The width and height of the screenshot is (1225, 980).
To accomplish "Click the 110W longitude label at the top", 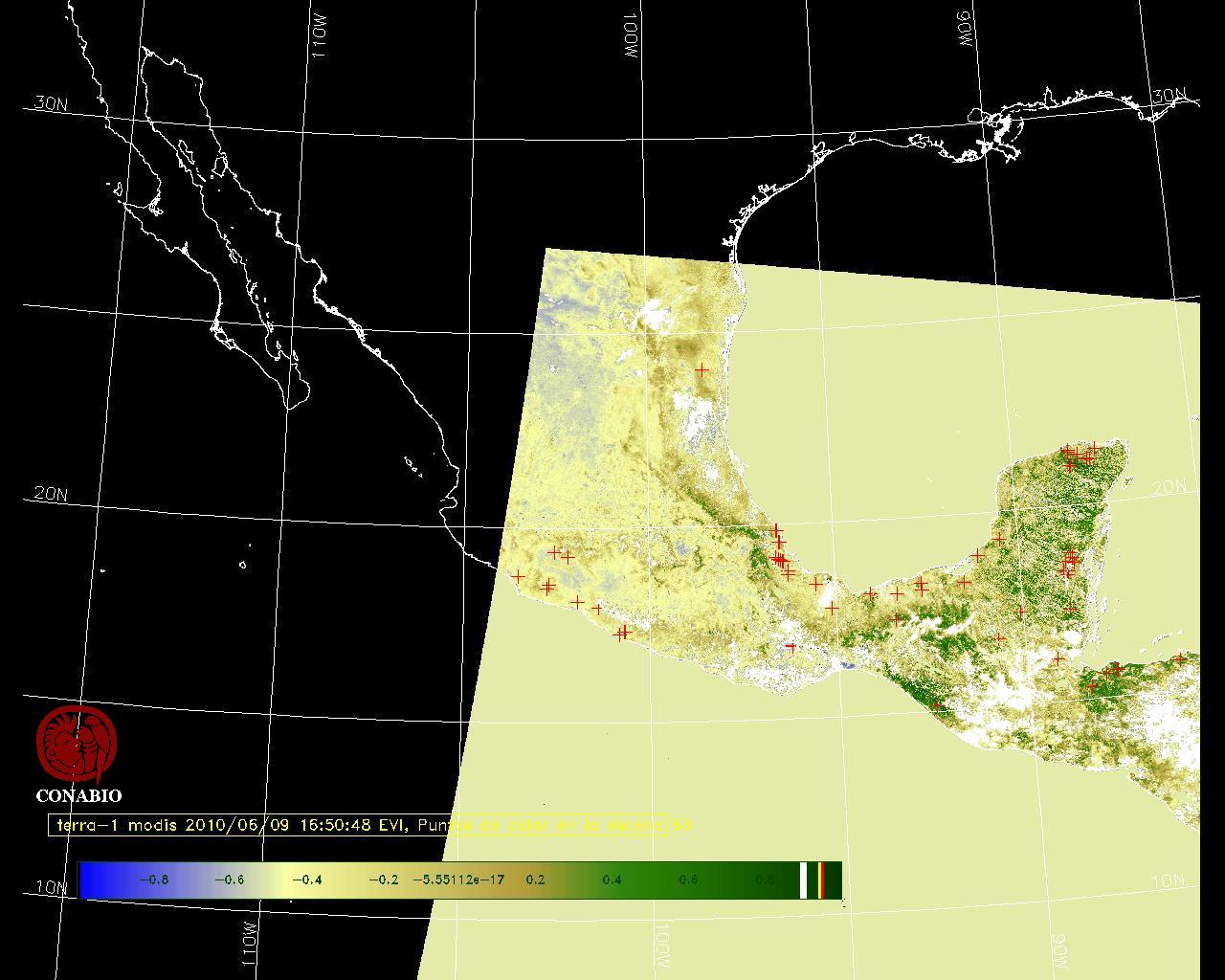I will point(320,41).
